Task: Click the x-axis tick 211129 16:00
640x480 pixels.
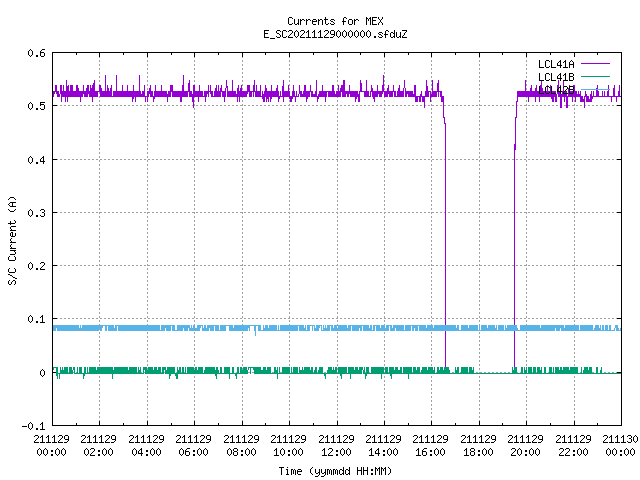Action: click(430, 446)
